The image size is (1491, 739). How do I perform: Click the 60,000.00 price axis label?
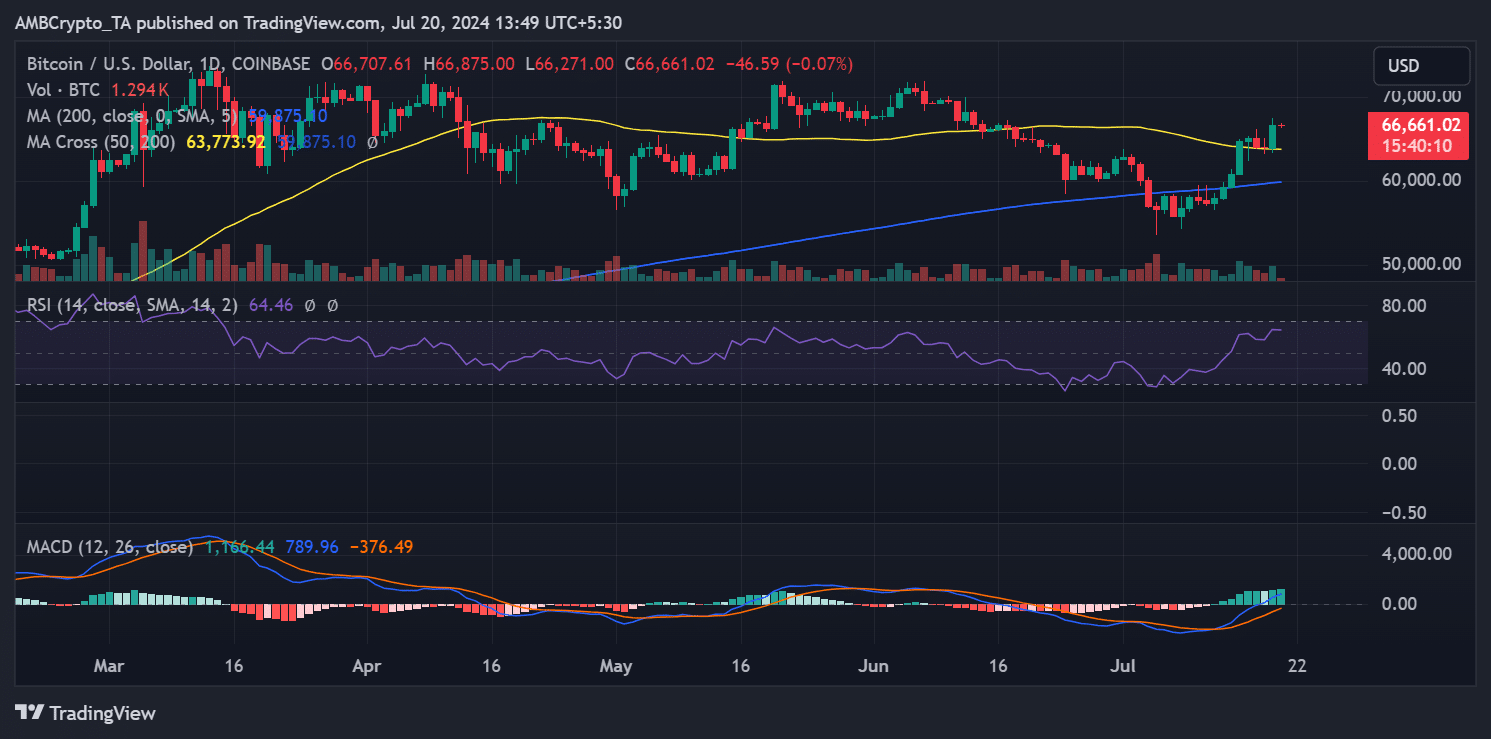click(x=1420, y=180)
